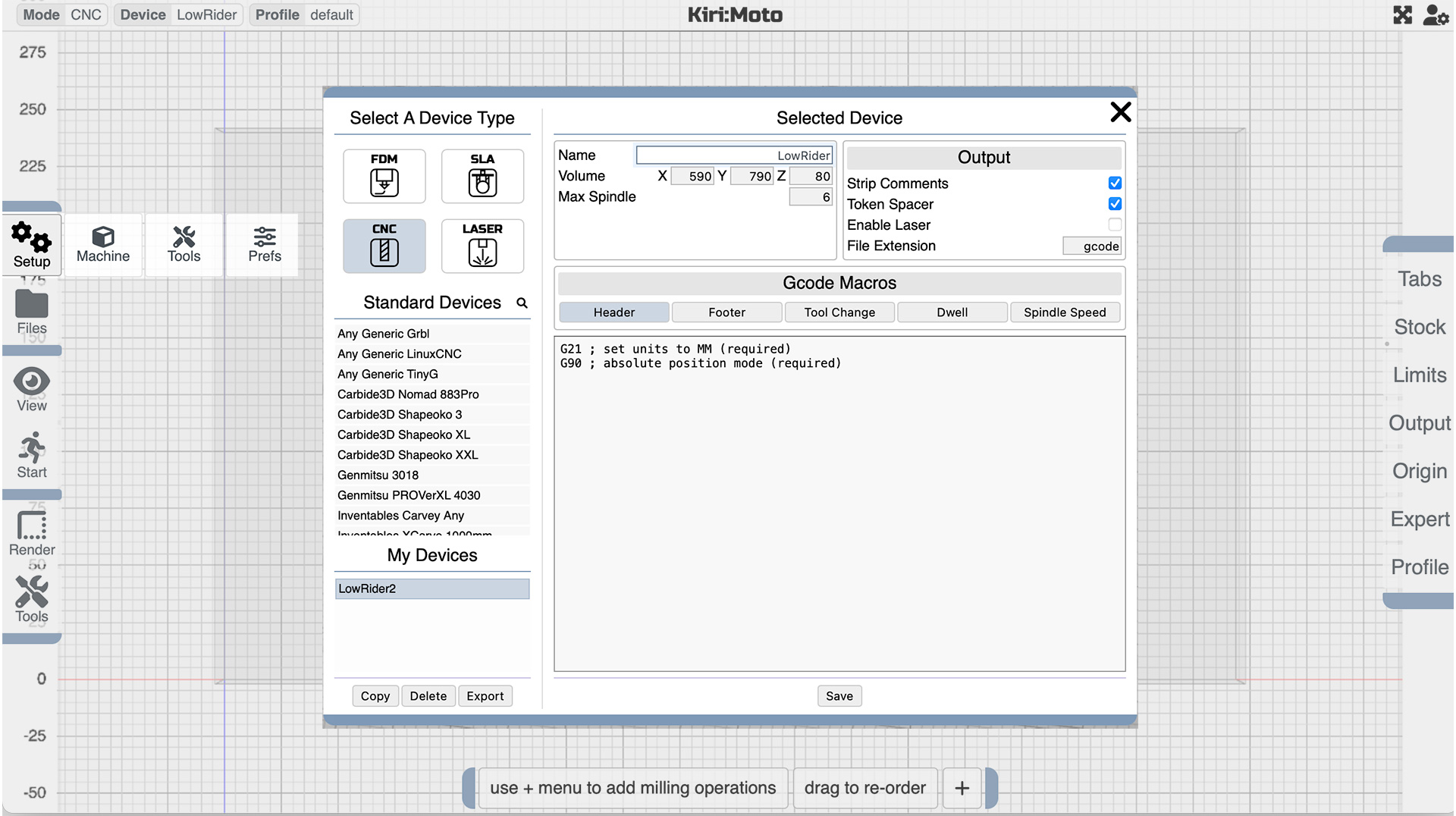Close the device dialog with X
This screenshot has width=1456, height=816.
[1120, 112]
